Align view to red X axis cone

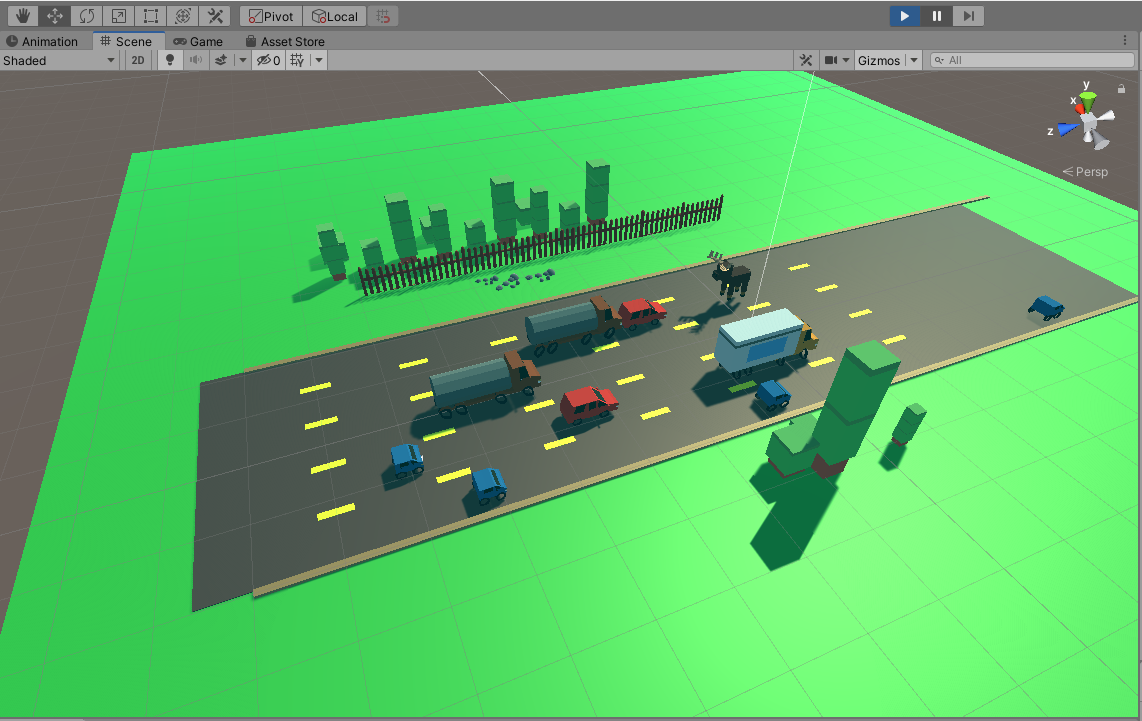tap(1080, 109)
